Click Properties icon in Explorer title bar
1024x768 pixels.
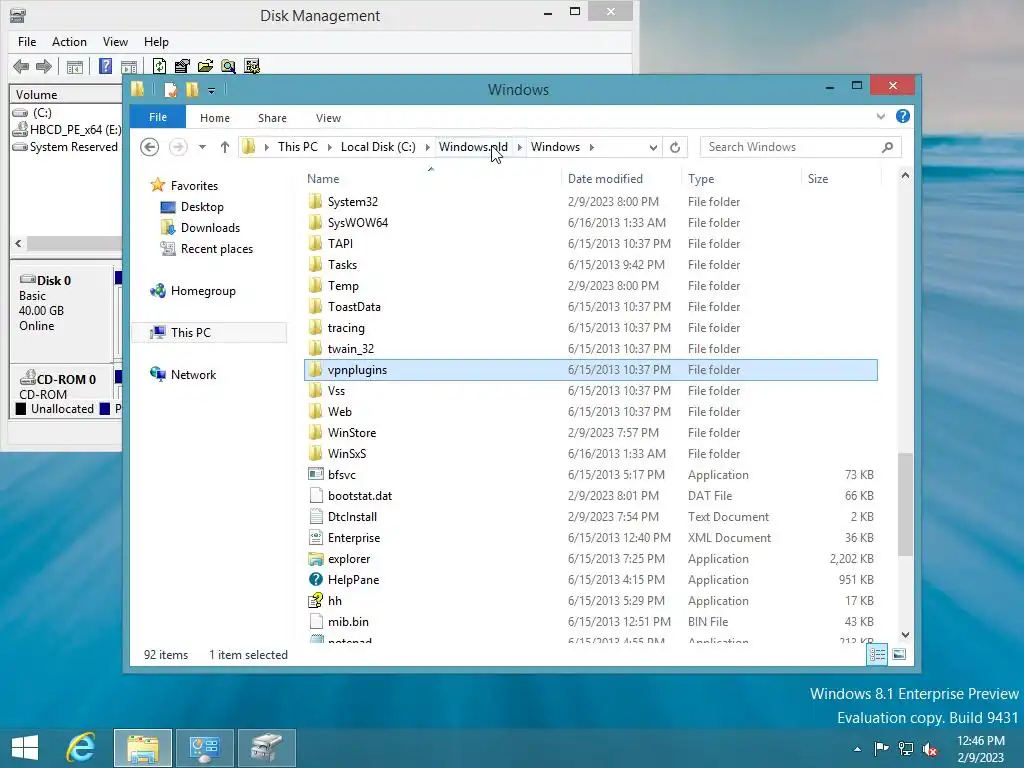(x=170, y=89)
